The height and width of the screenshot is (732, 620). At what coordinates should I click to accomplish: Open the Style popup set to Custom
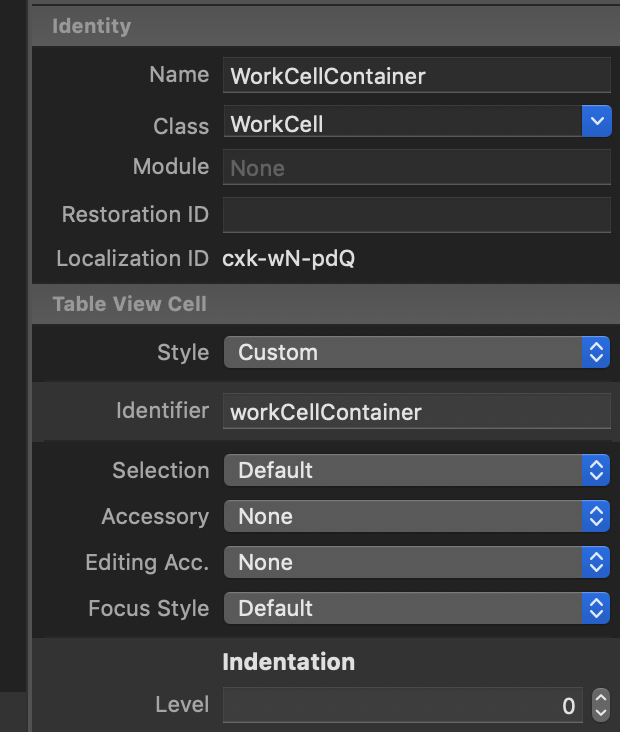(416, 352)
